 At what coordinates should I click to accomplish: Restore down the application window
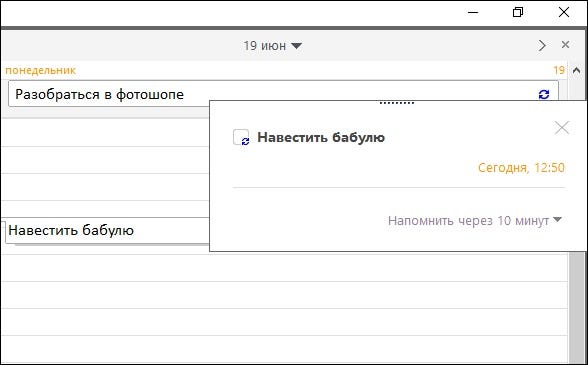518,12
